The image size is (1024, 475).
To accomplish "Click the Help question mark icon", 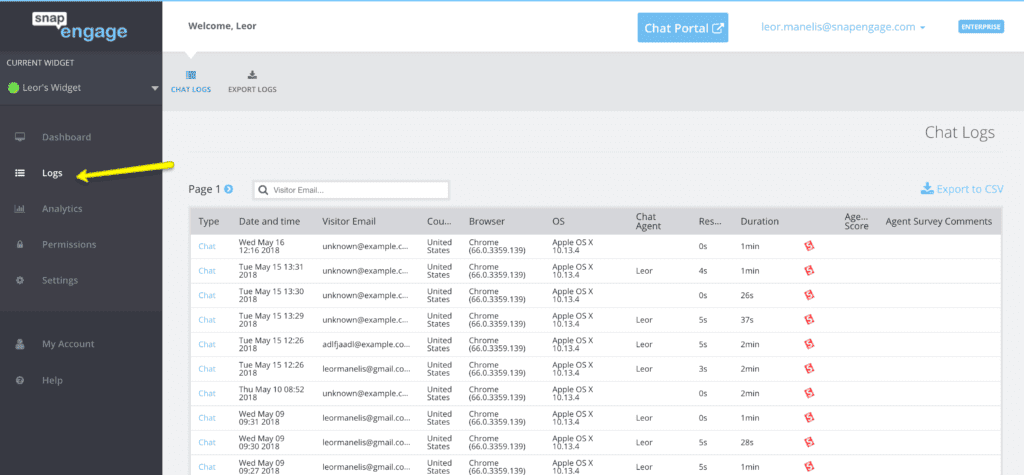I will [x=20, y=380].
